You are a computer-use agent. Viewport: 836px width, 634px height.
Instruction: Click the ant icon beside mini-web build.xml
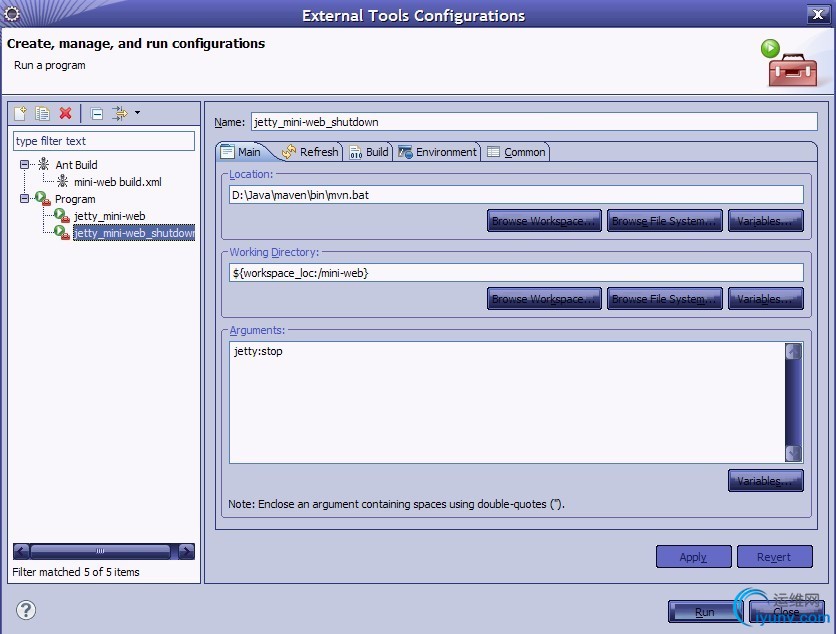[x=62, y=181]
